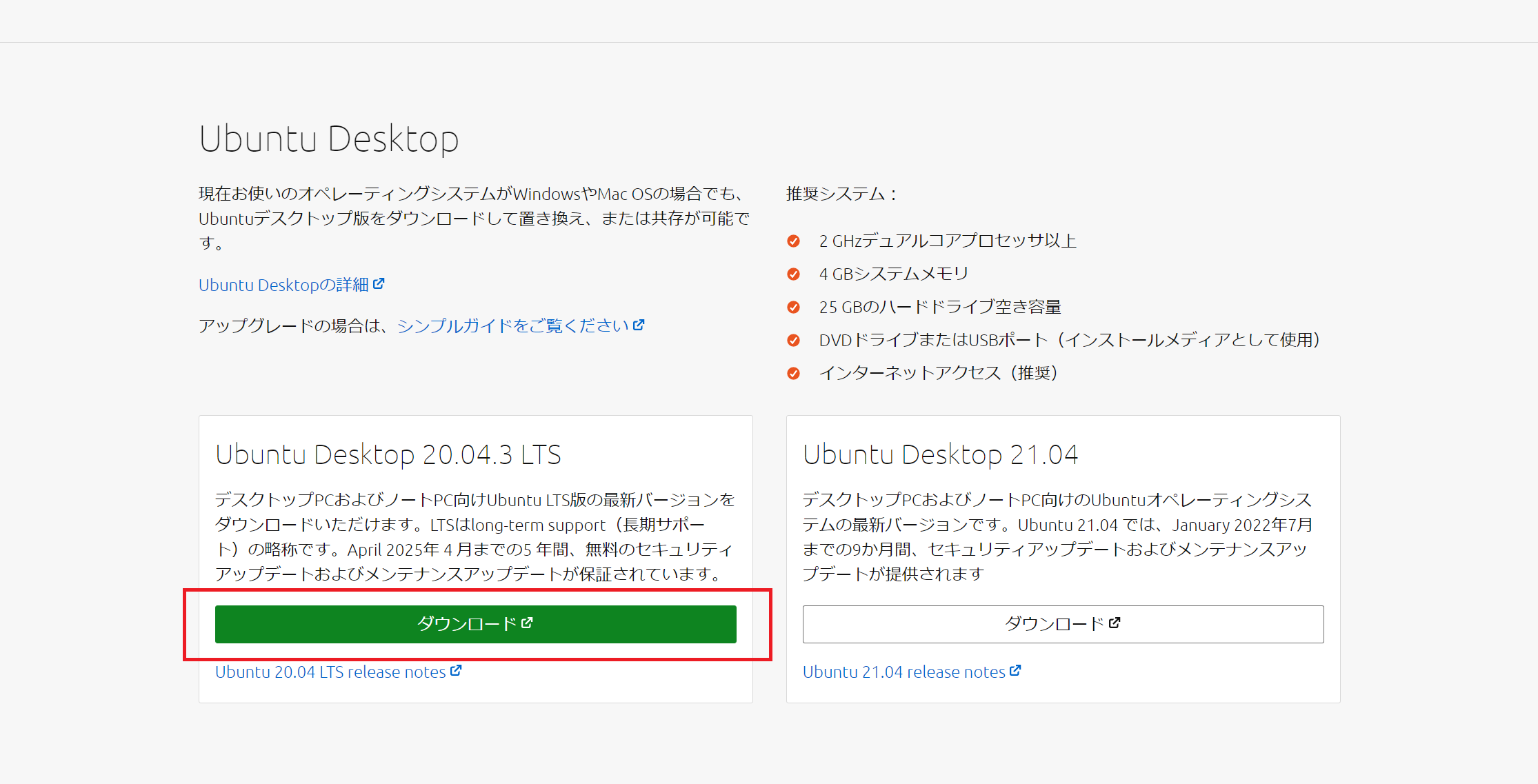
Task: Click the Ubuntu Desktop 21.04 card heading
Action: [940, 454]
